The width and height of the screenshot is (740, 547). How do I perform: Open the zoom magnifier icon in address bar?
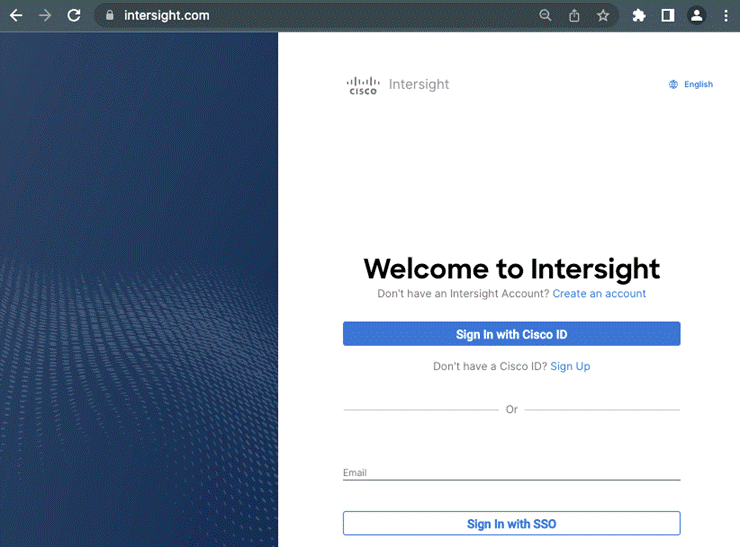tap(545, 16)
